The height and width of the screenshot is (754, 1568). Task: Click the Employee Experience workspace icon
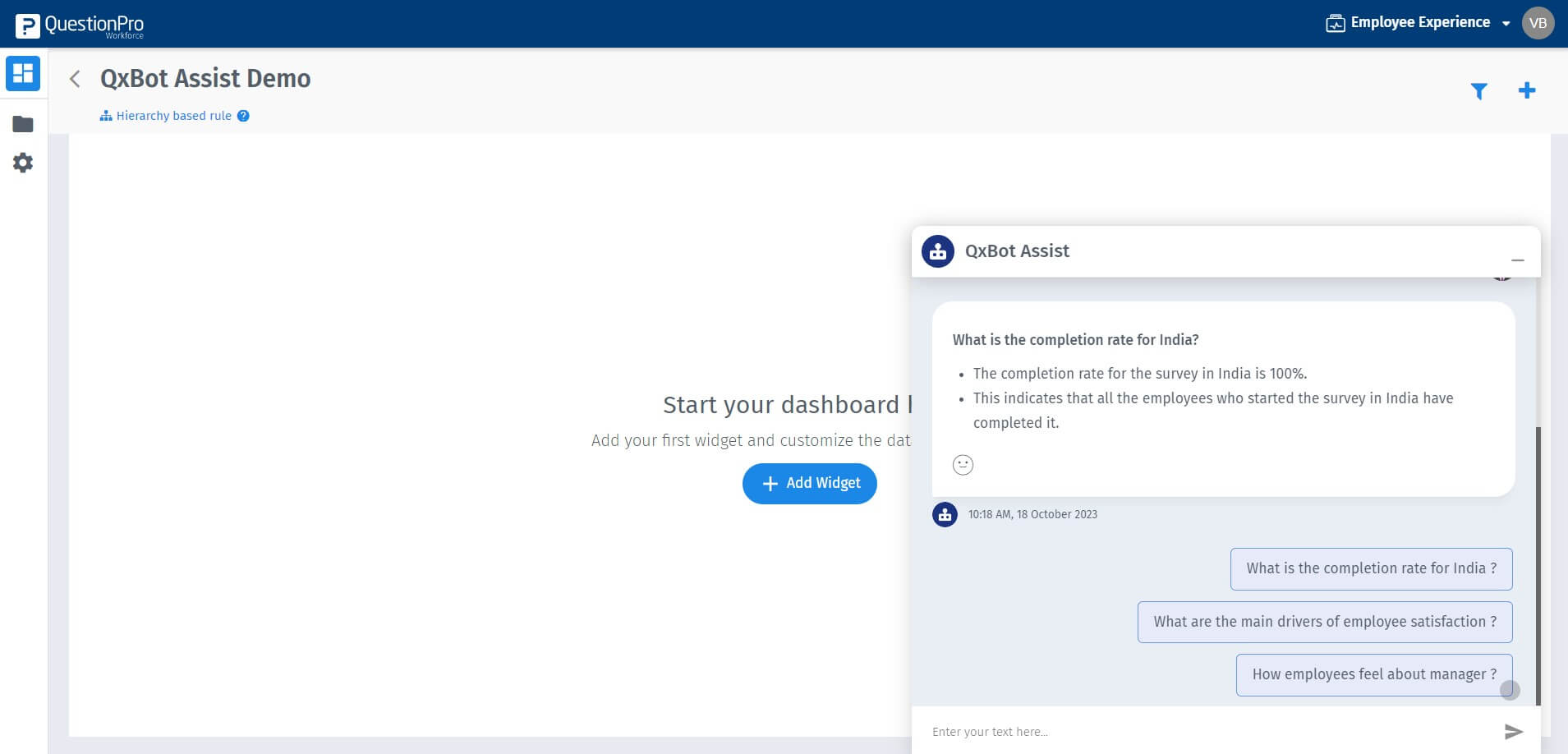point(1338,22)
